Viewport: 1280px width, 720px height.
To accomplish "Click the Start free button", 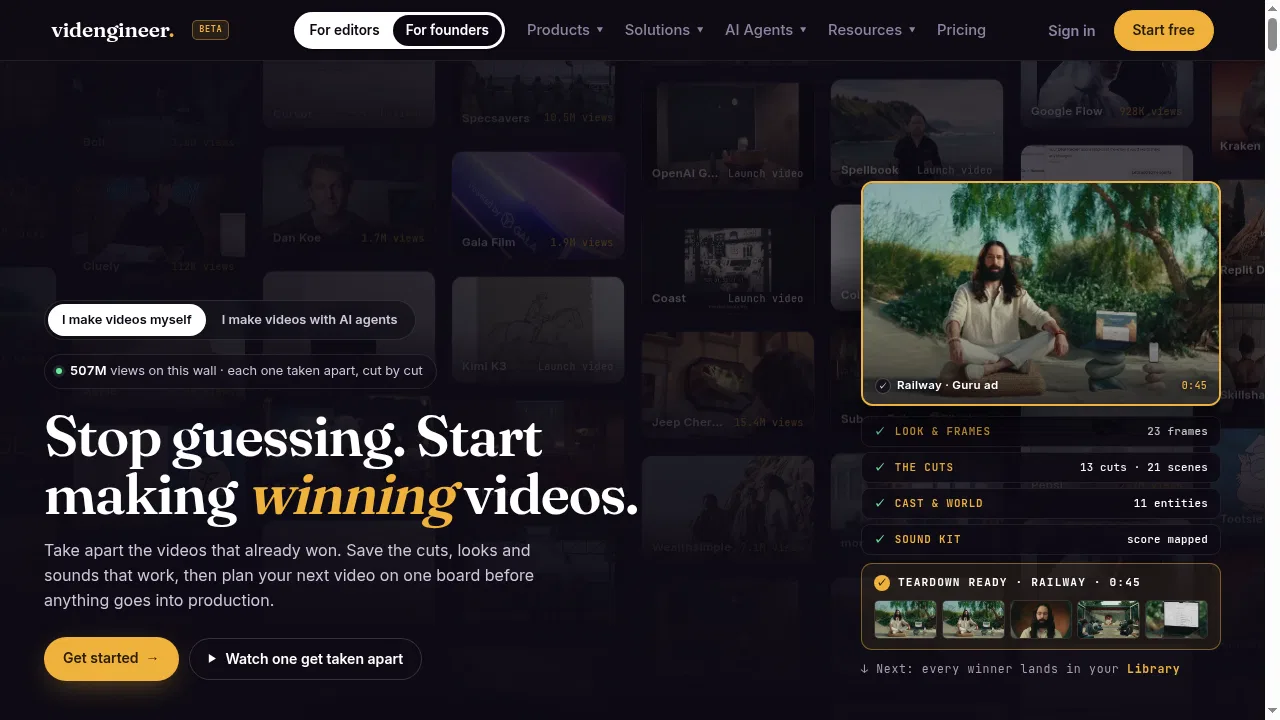I will (1163, 30).
